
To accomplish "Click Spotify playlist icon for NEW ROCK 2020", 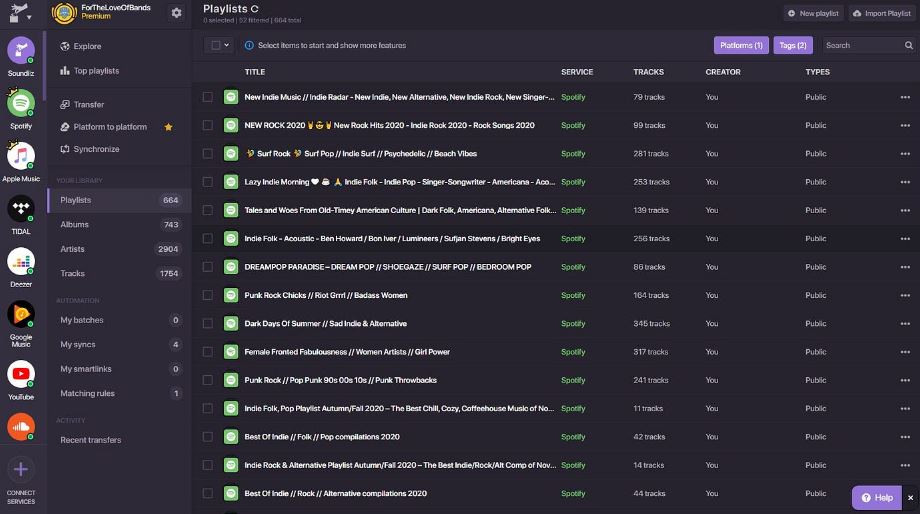I will (x=231, y=125).
